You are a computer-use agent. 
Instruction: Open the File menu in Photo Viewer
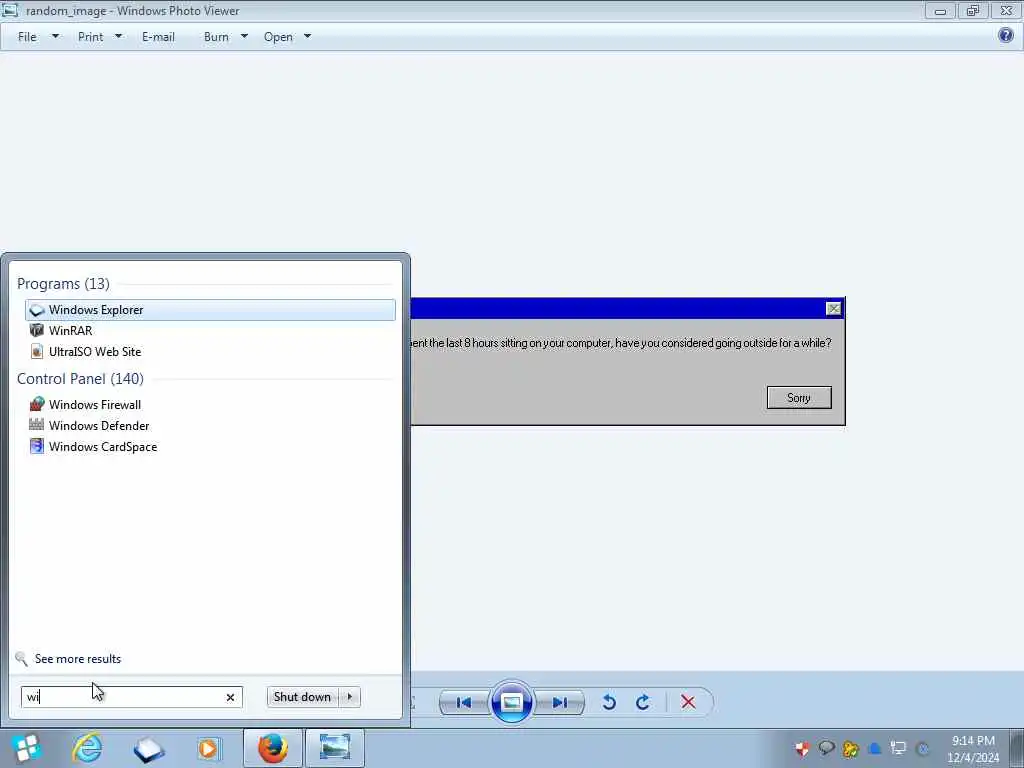tap(27, 37)
